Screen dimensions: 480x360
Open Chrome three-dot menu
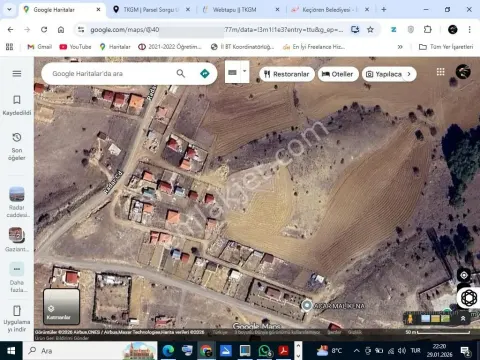[469, 30]
